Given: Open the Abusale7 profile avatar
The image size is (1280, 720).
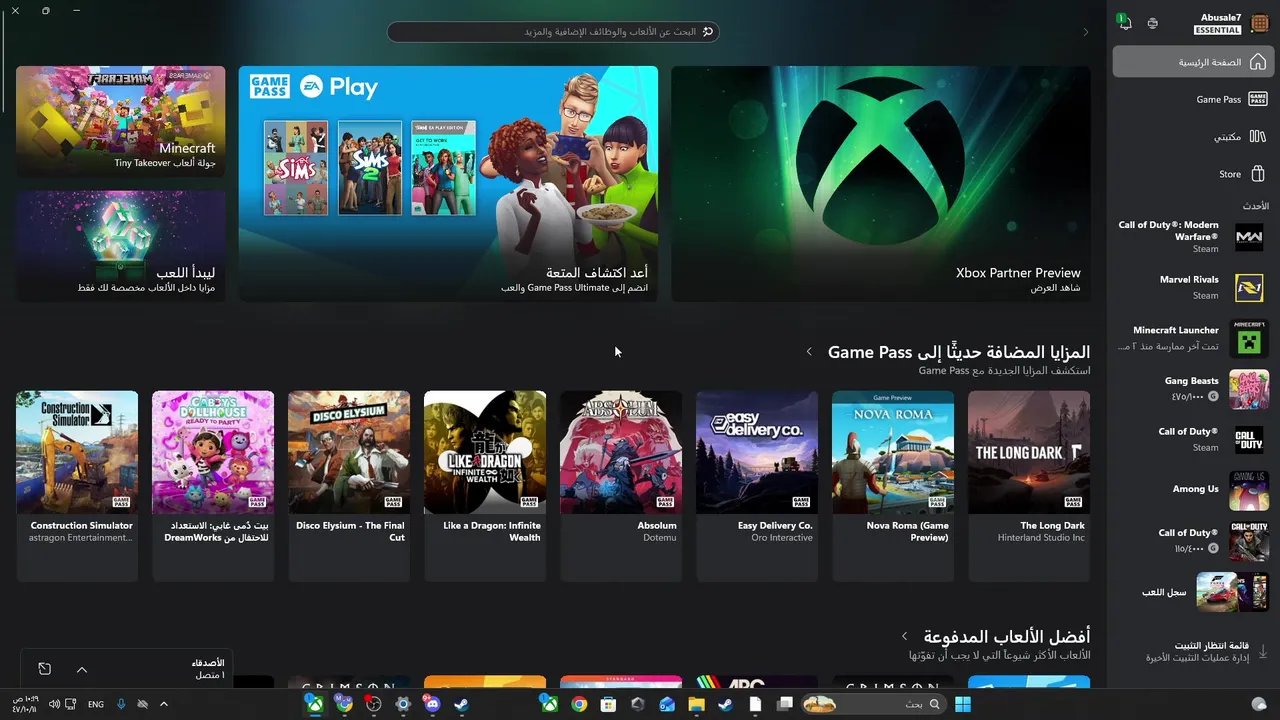Looking at the screenshot, I should pyautogui.click(x=1260, y=24).
